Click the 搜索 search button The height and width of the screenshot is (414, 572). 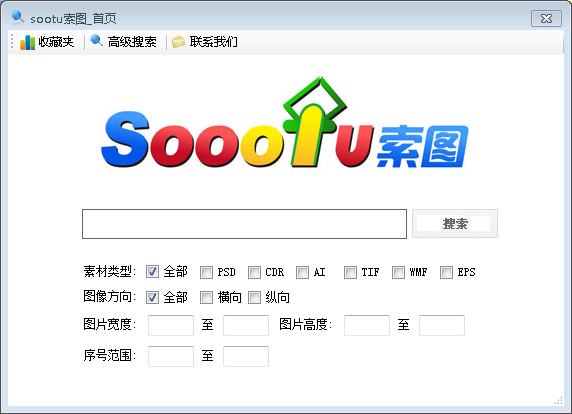455,224
